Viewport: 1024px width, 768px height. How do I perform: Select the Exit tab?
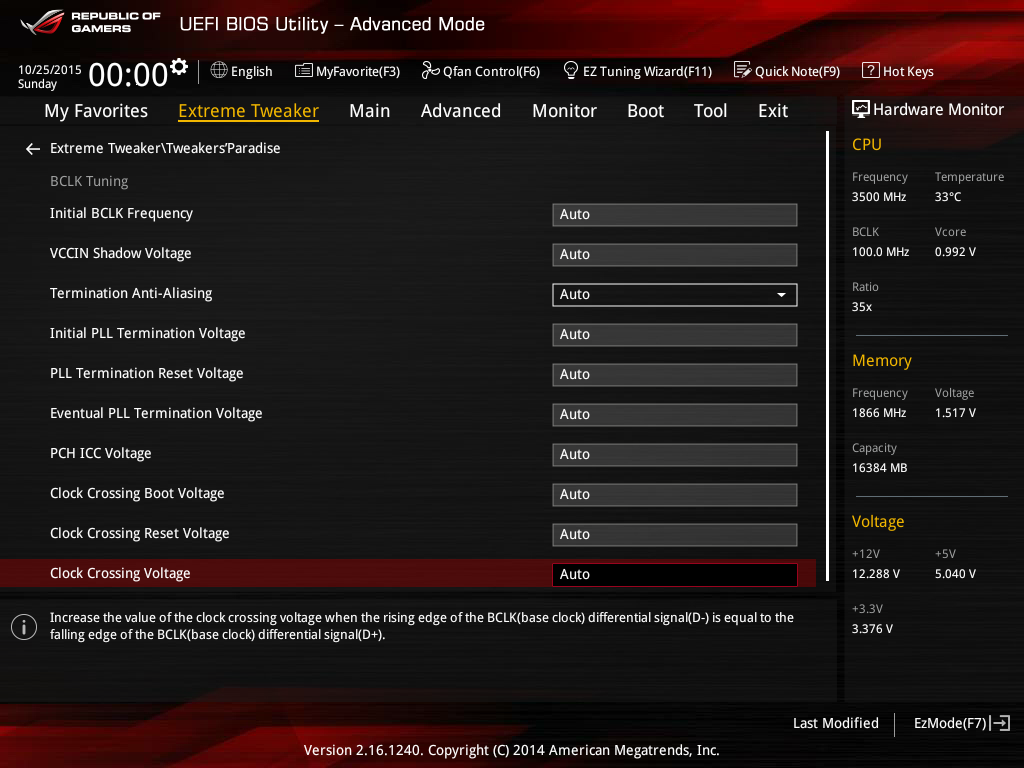tap(773, 111)
